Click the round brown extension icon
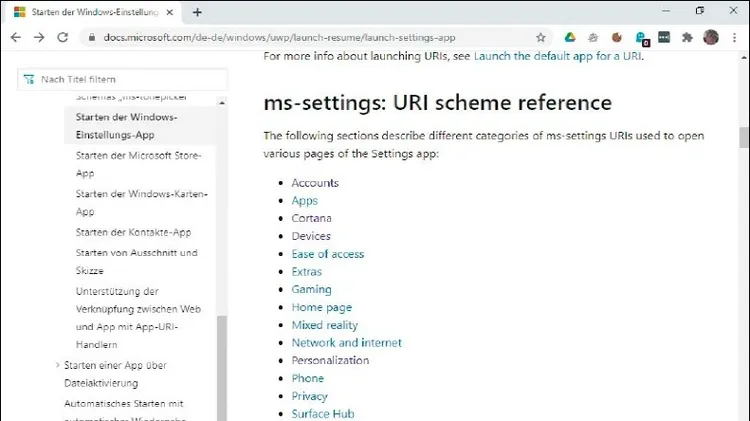Image resolution: width=750 pixels, height=421 pixels. [617, 37]
